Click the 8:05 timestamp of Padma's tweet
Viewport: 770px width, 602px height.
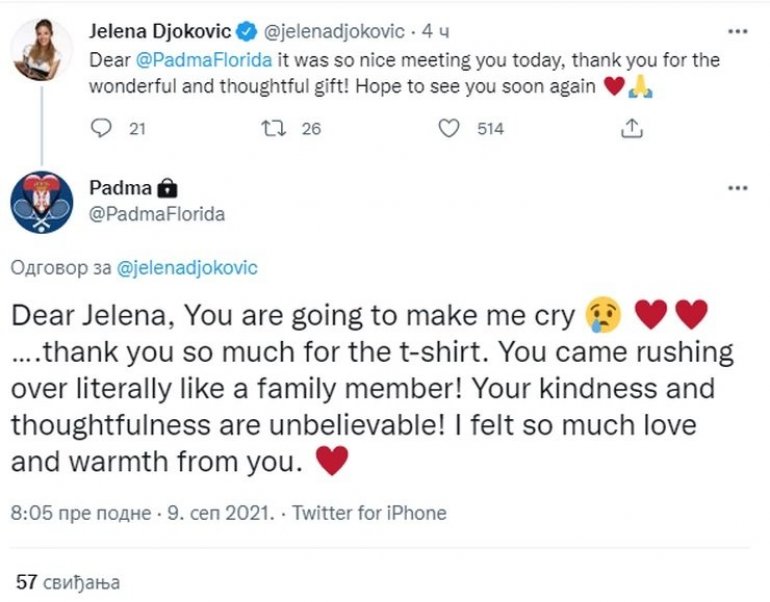click(141, 513)
